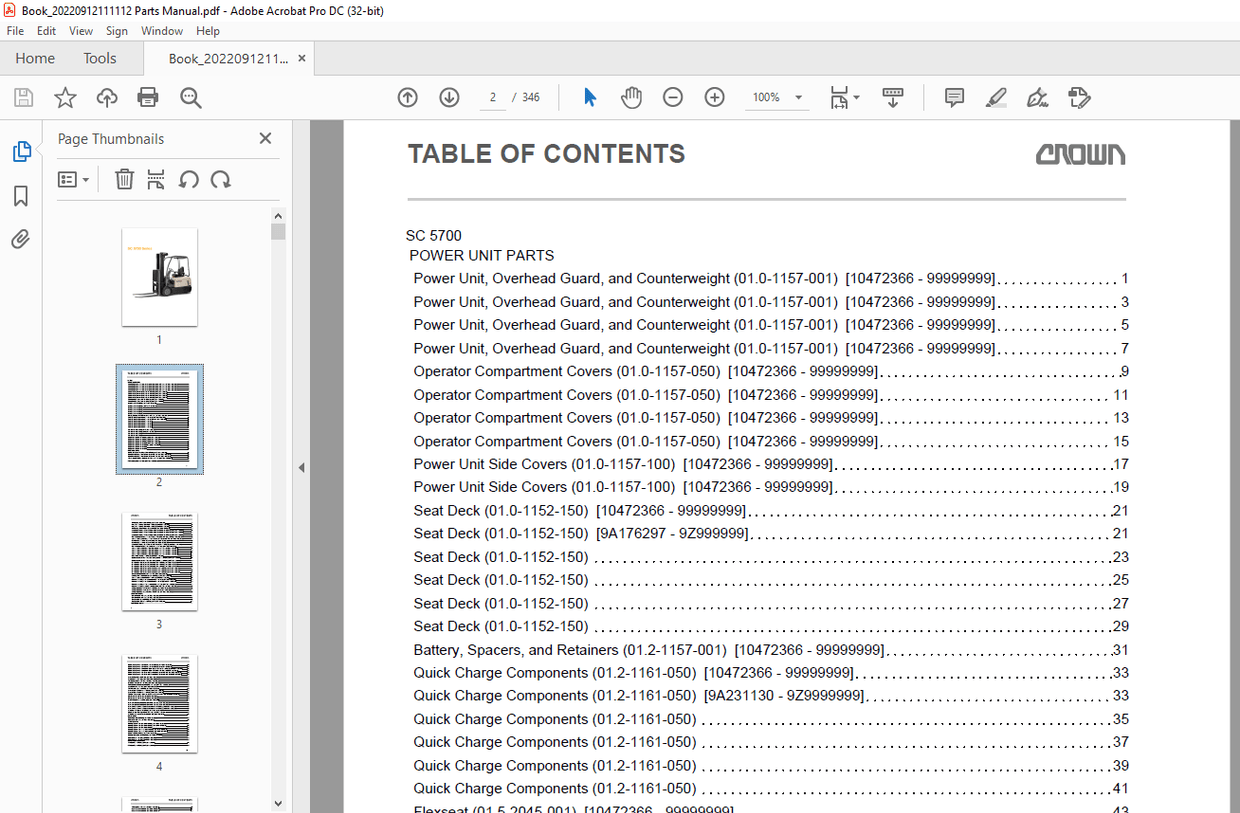The width and height of the screenshot is (1240, 813).
Task: Add bookmark with the star icon
Action: coord(65,97)
